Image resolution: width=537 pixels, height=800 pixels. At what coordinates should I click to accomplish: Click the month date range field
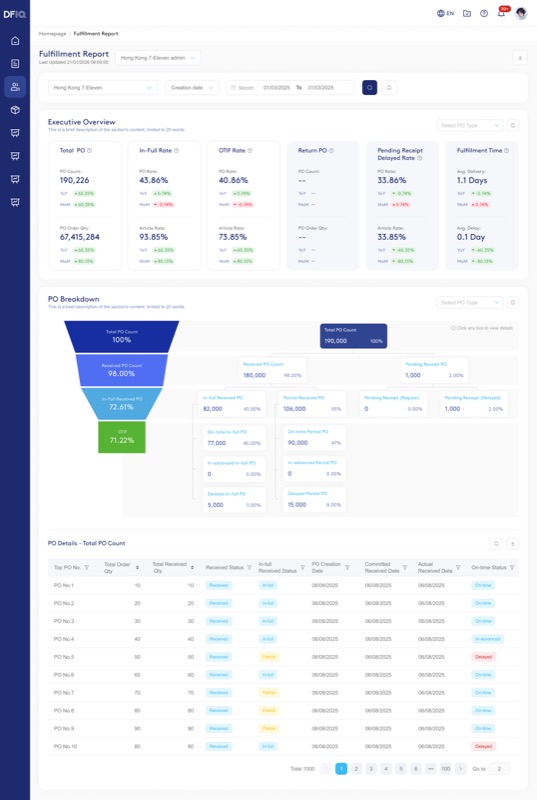point(290,87)
